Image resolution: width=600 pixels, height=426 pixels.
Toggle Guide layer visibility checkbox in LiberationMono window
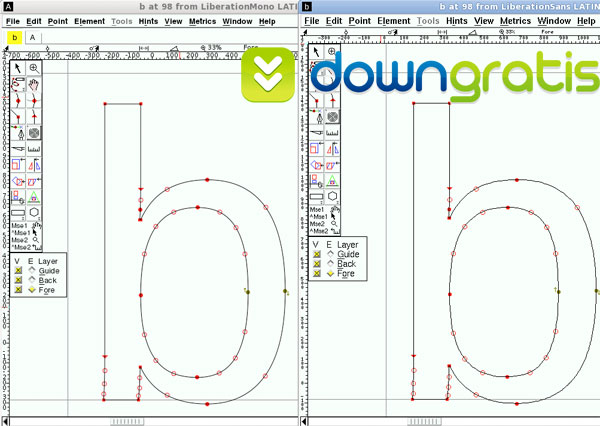click(x=18, y=271)
